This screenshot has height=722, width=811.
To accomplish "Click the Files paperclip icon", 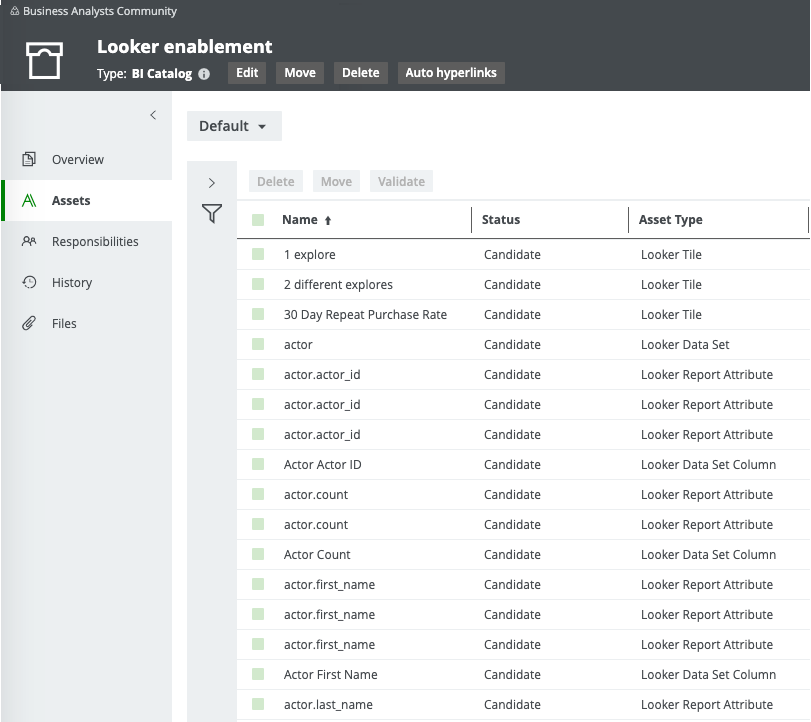I will (x=30, y=323).
